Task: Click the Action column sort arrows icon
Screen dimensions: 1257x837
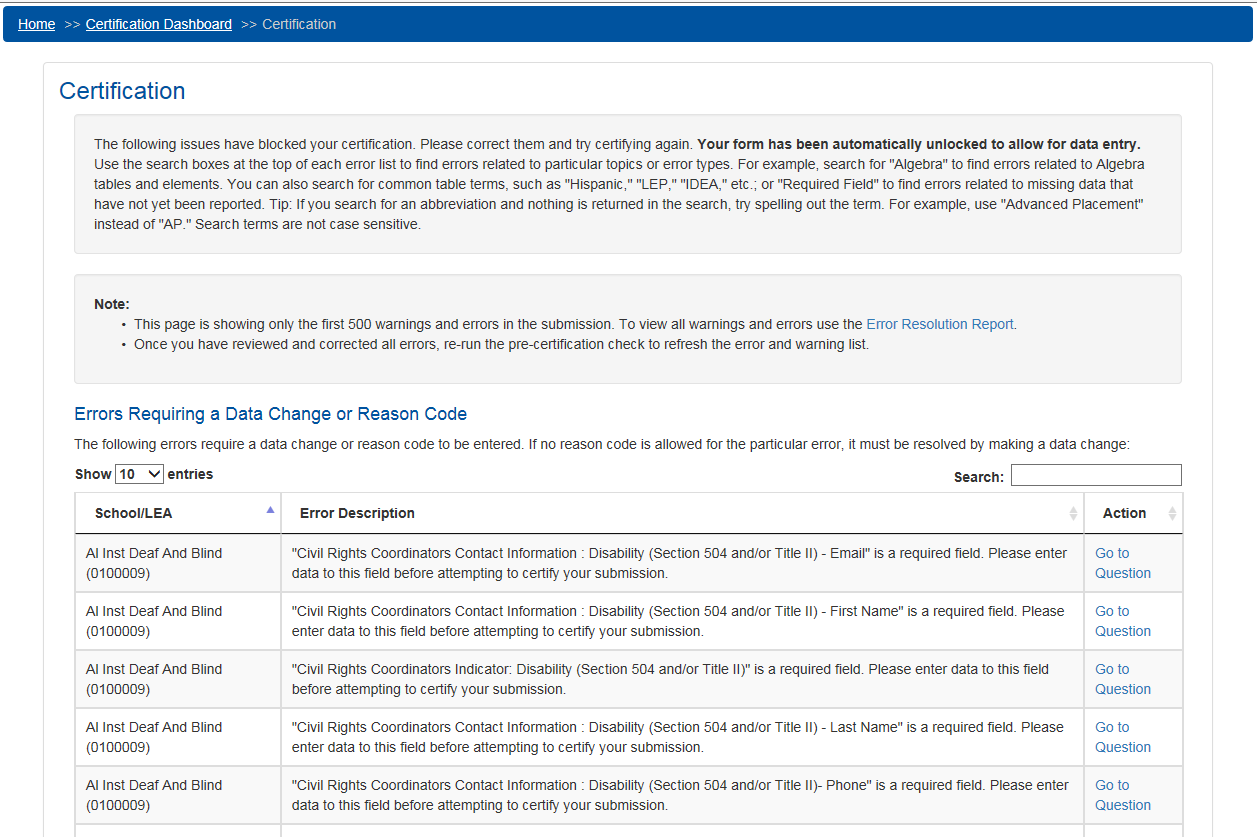Action: tap(1172, 513)
